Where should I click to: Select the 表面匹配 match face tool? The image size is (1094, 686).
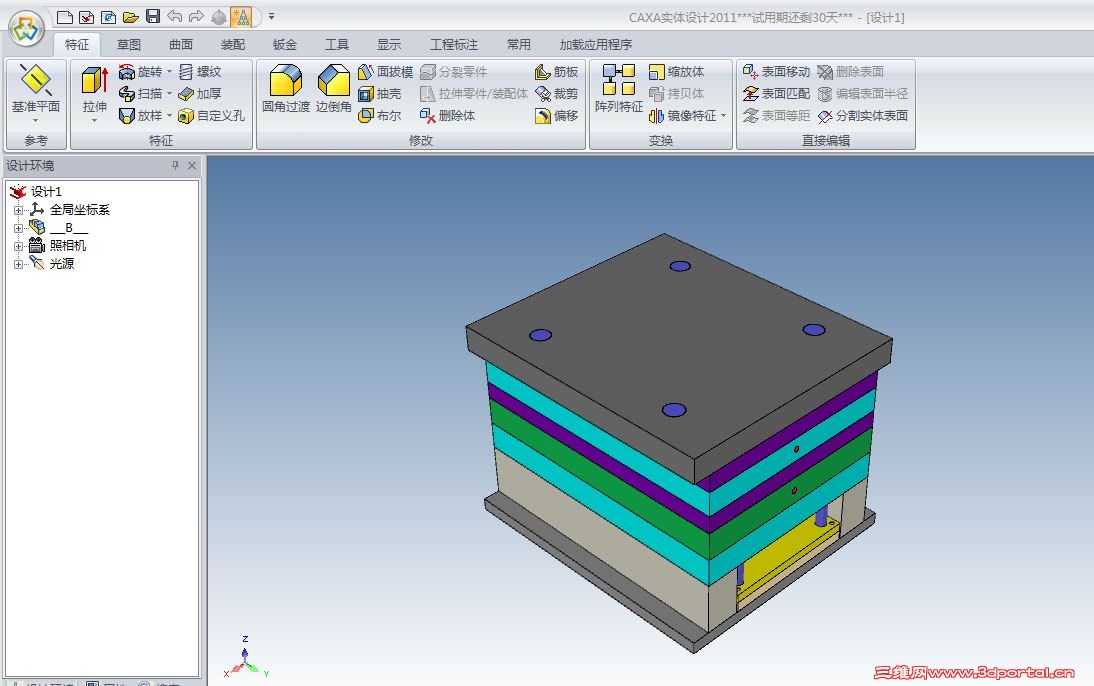click(x=776, y=94)
